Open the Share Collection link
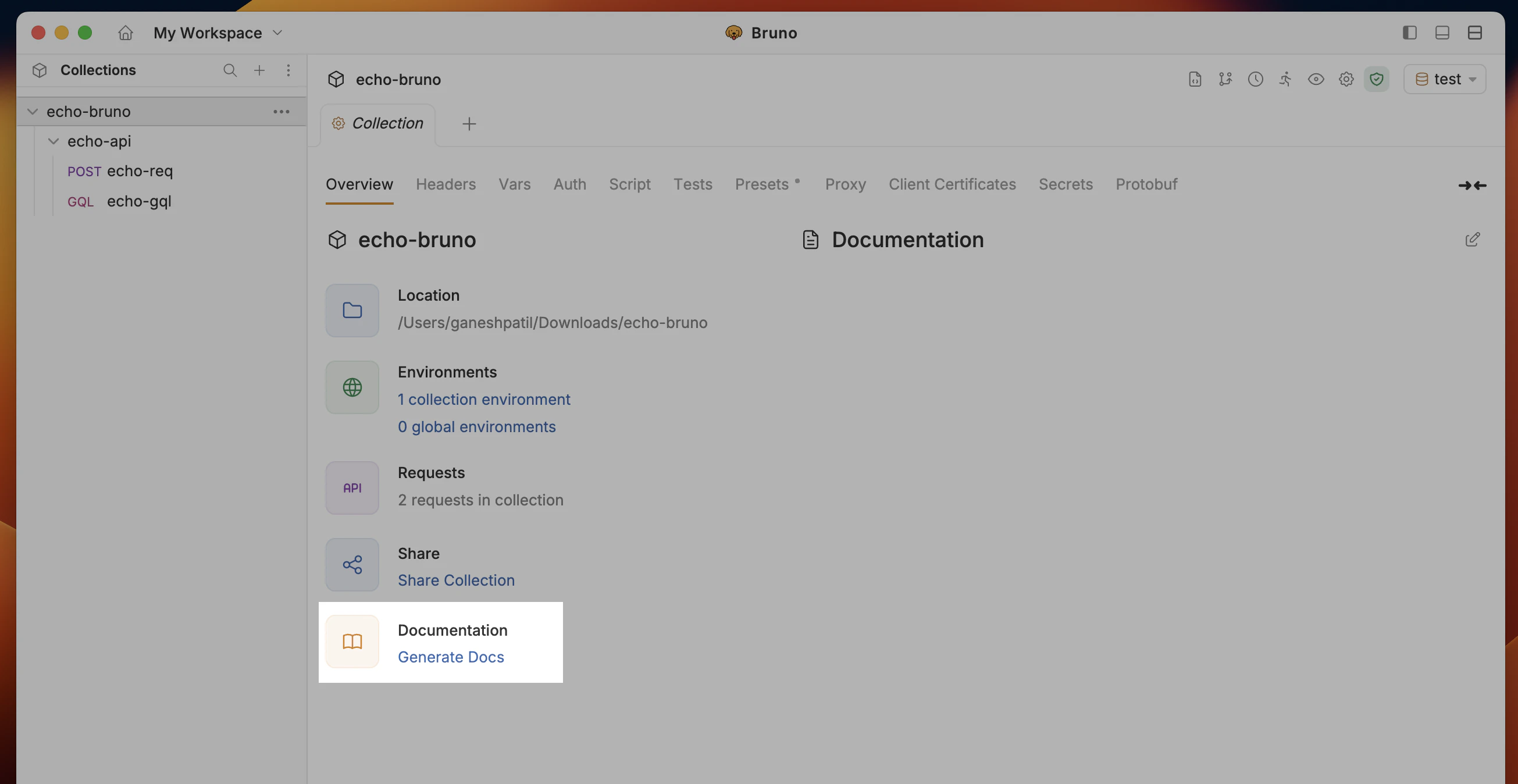1518x784 pixels. (x=456, y=580)
